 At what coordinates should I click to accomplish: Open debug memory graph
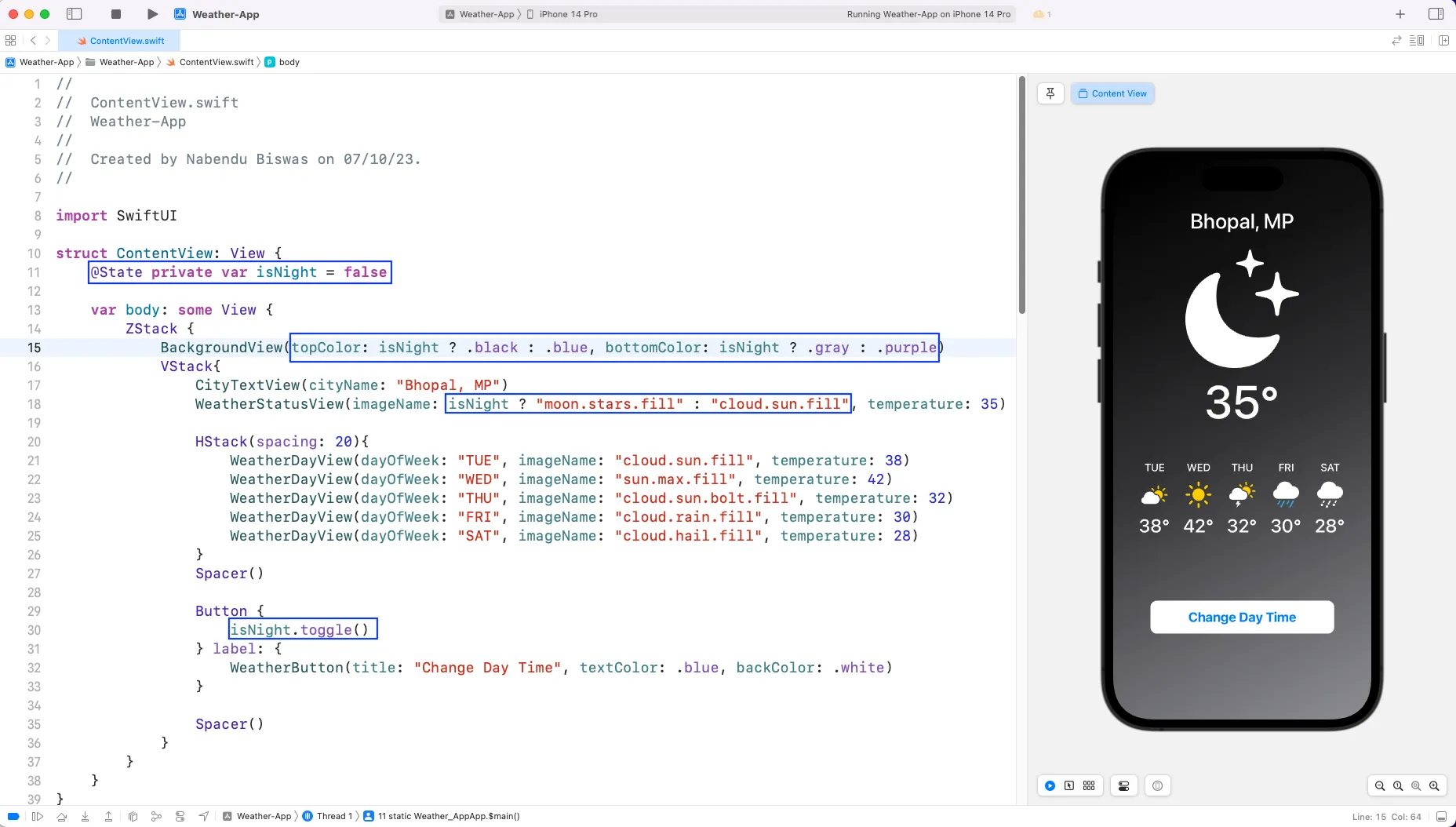(156, 816)
